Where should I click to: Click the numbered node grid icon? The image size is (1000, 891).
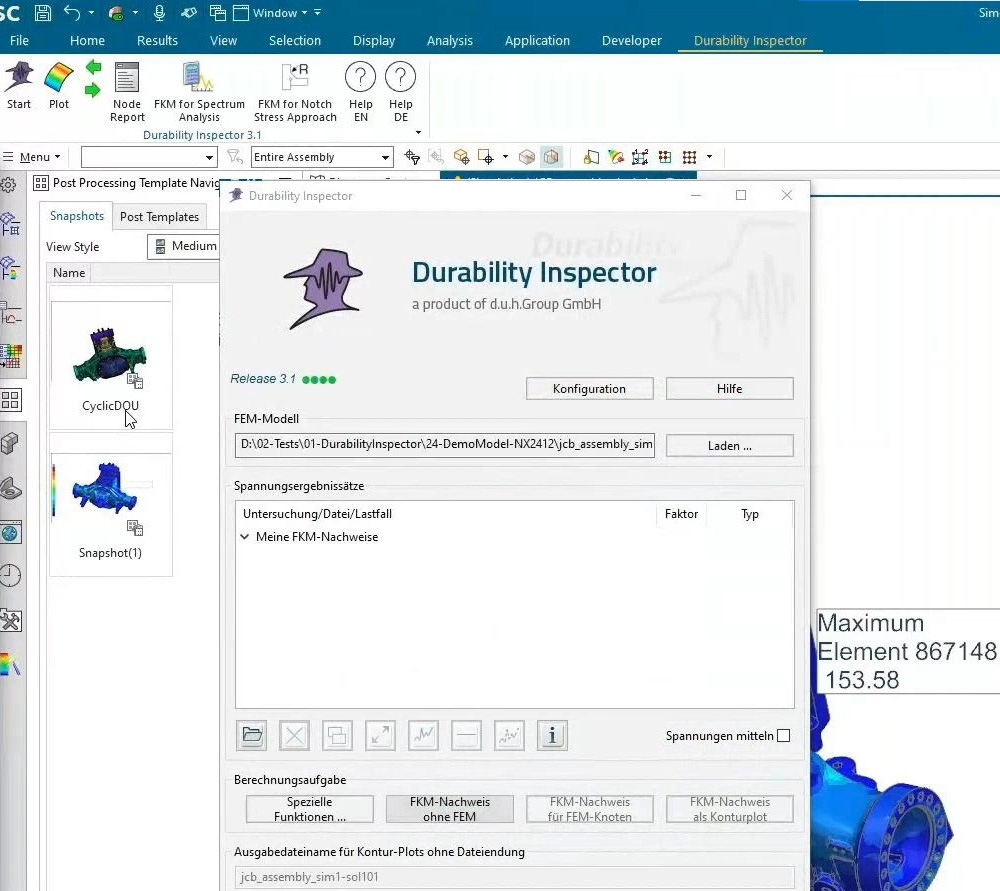pyautogui.click(x=640, y=157)
